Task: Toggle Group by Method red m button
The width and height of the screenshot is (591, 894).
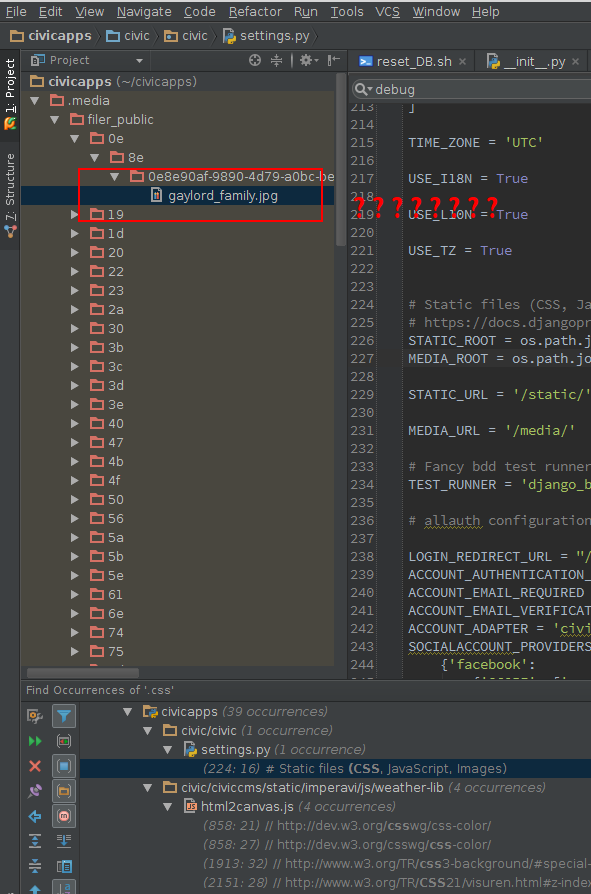Action: 64,816
